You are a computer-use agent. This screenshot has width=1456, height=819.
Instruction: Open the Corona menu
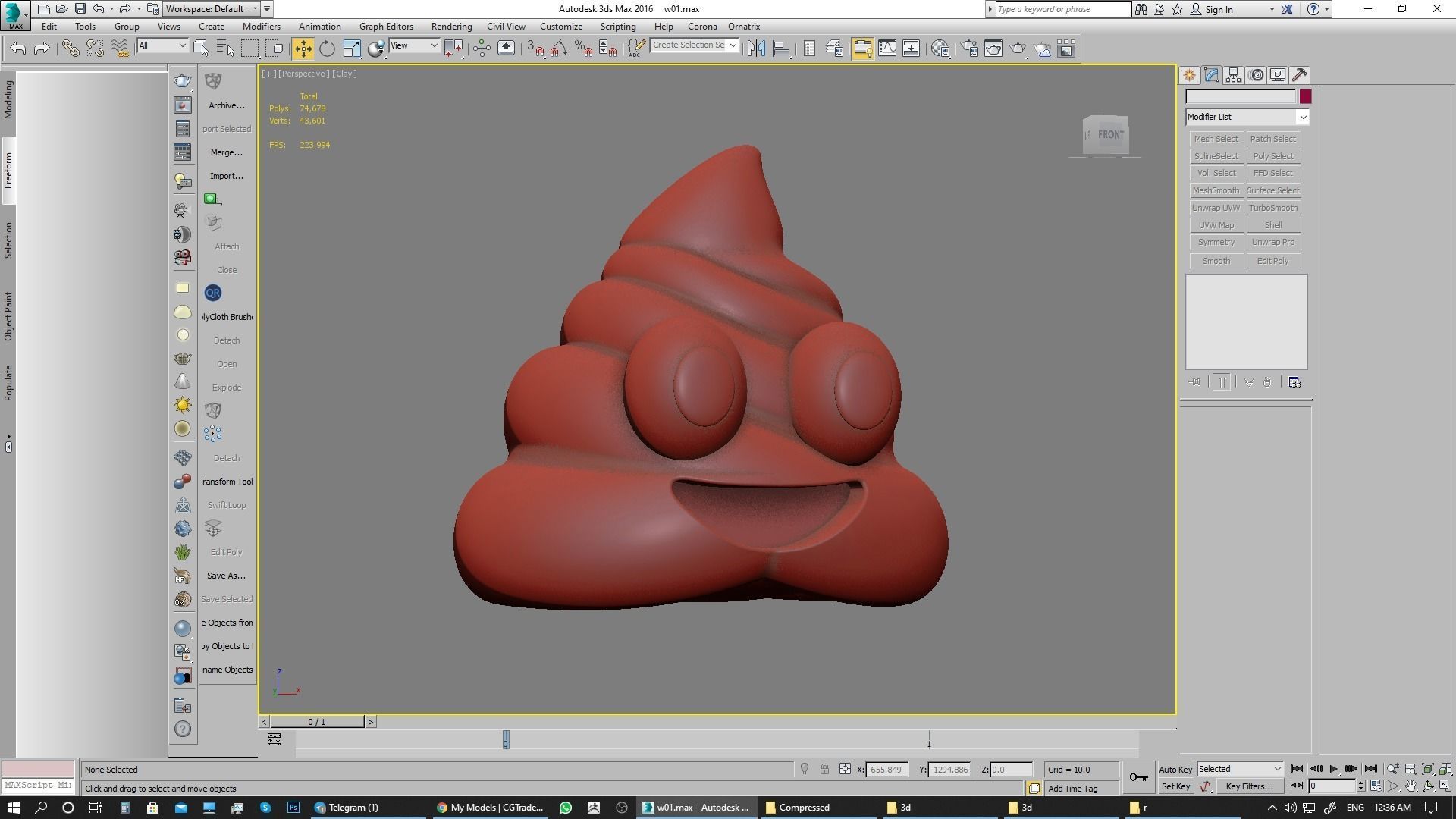tap(702, 26)
